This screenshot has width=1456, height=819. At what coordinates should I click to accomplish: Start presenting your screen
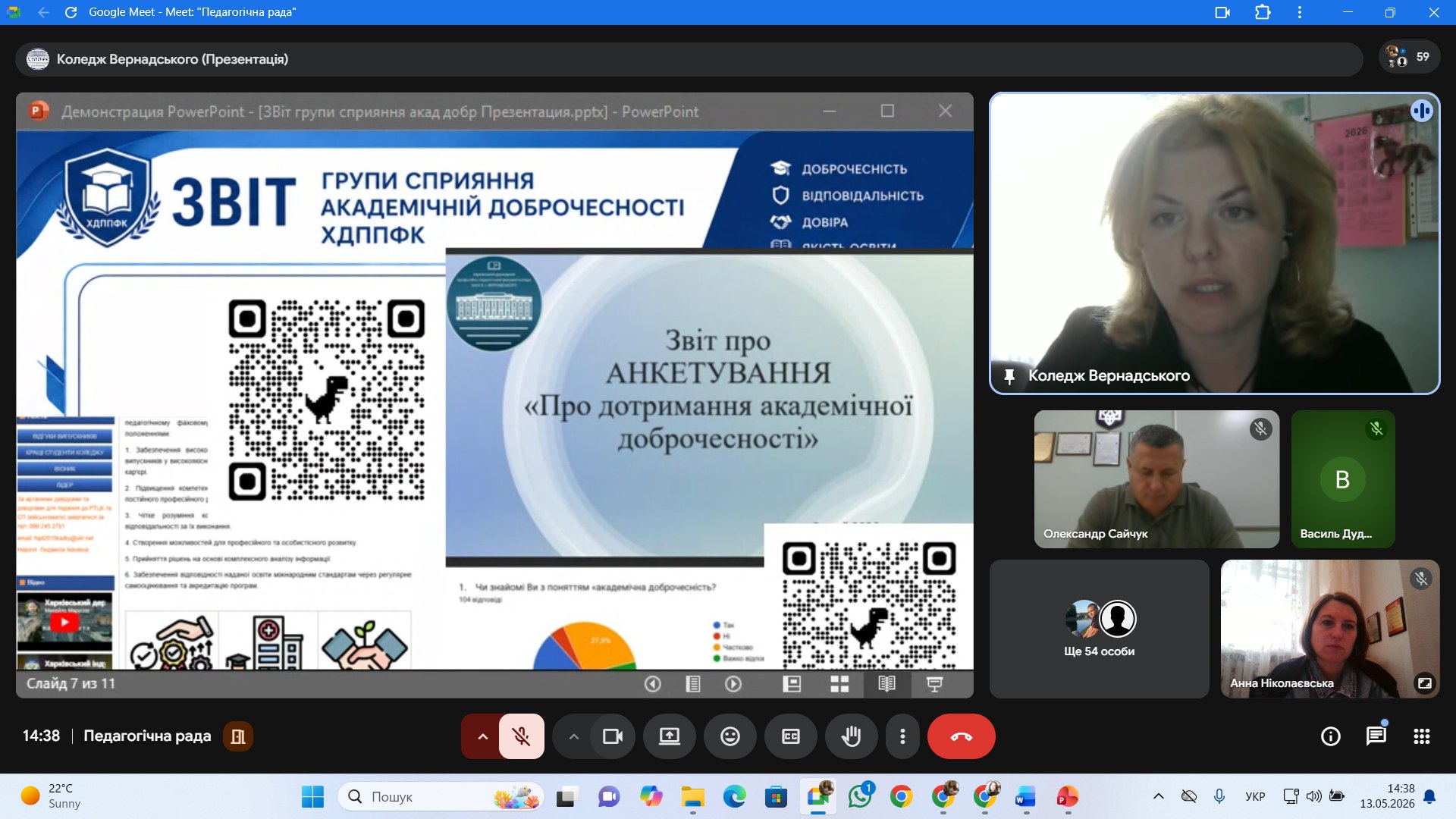pos(670,736)
